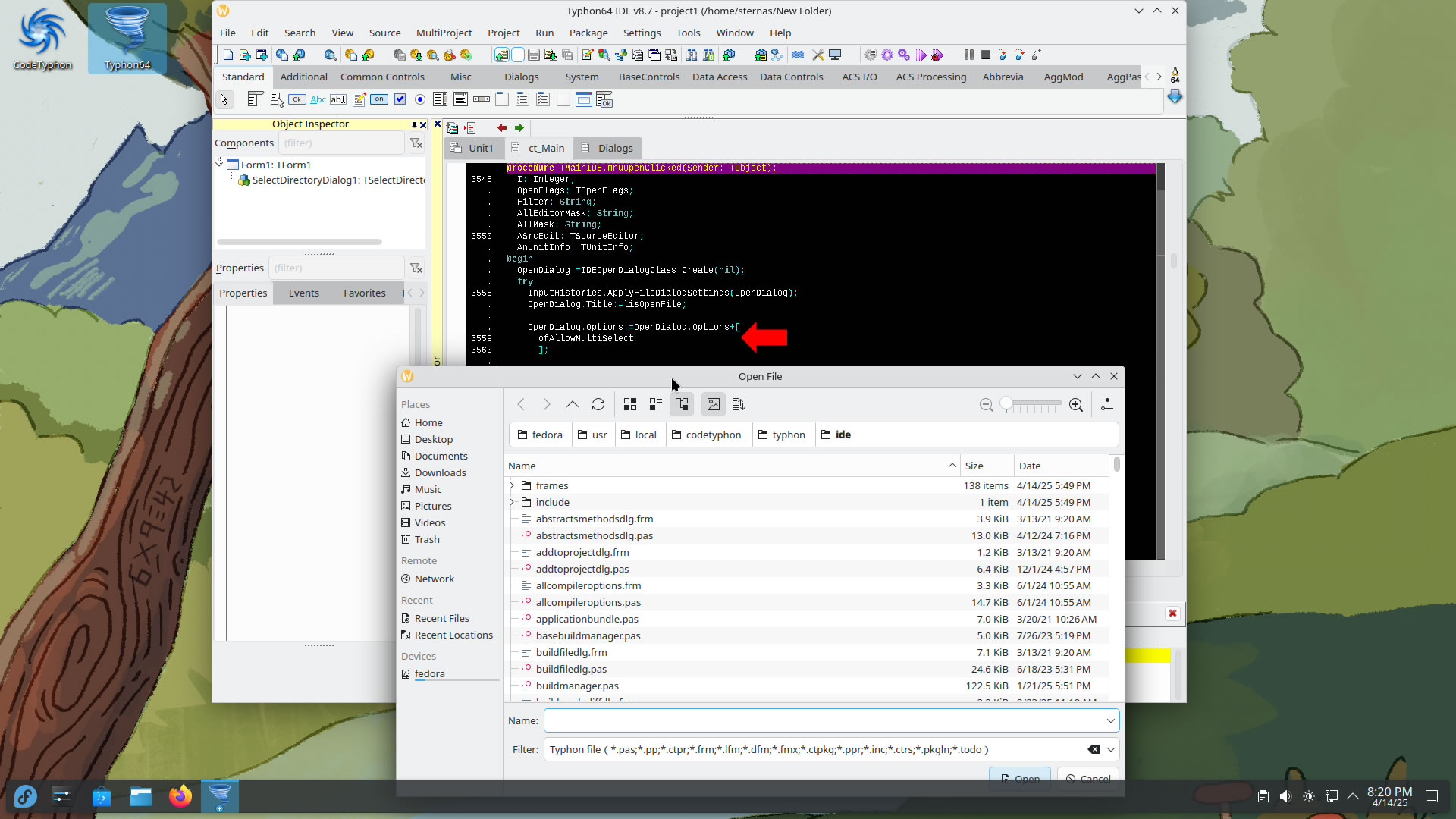Toggle file preview button in Open File dialog
Viewport: 1456px width, 819px height.
[x=714, y=404]
